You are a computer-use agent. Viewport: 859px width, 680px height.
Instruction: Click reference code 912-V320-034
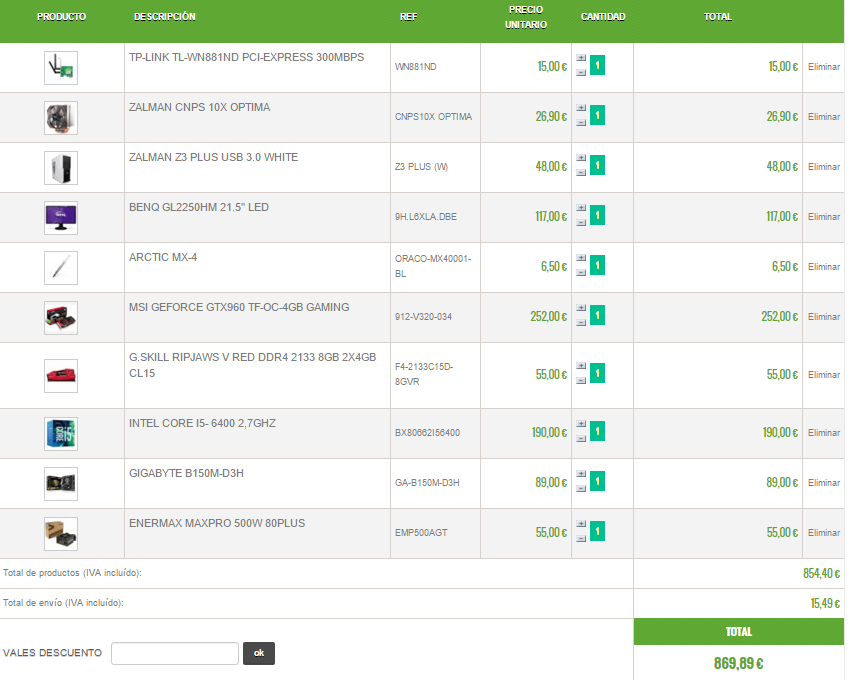423,317
